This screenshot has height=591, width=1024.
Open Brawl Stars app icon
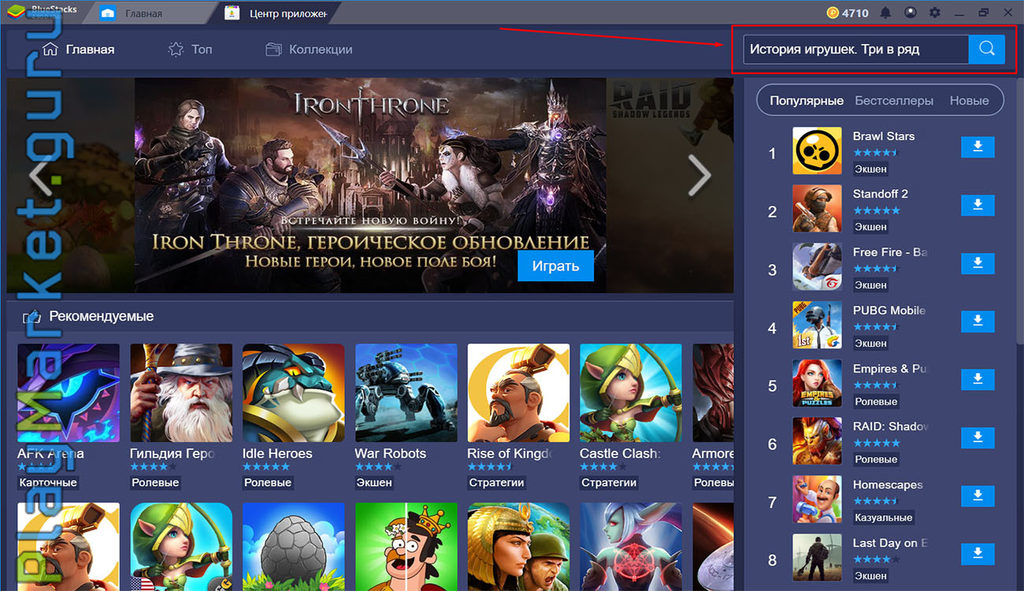click(817, 151)
